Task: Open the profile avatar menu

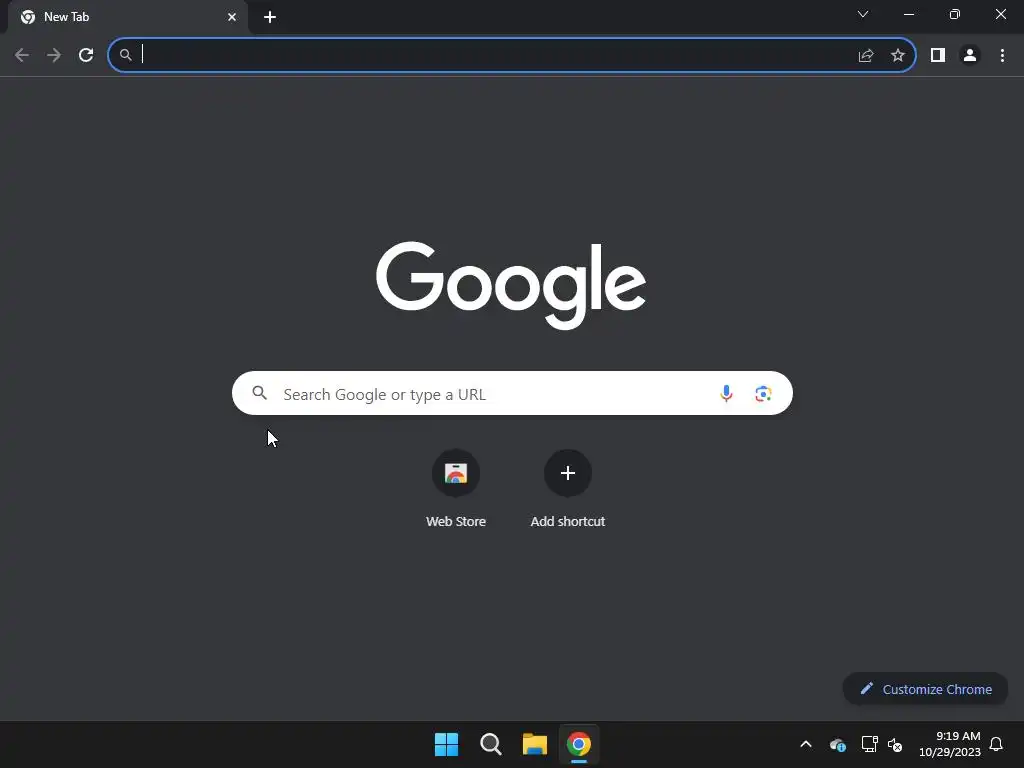Action: pyautogui.click(x=970, y=56)
